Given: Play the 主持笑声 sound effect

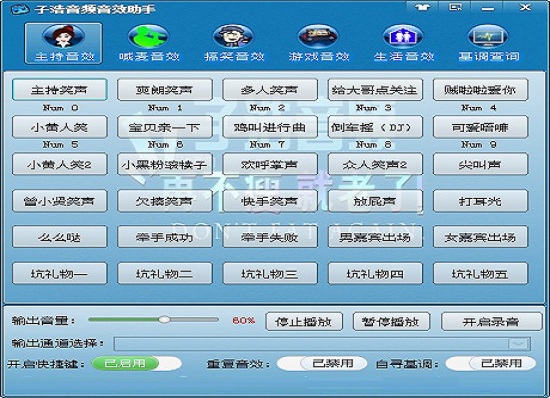Looking at the screenshot, I should point(59,89).
